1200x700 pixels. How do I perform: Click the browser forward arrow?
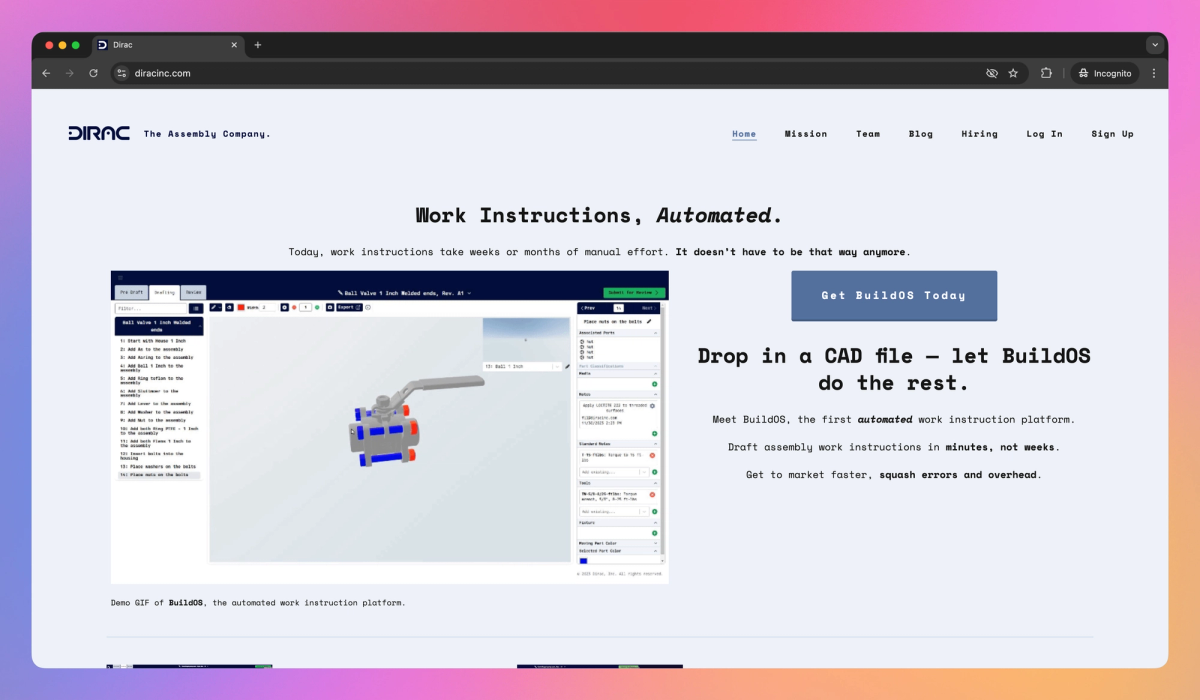(x=70, y=73)
